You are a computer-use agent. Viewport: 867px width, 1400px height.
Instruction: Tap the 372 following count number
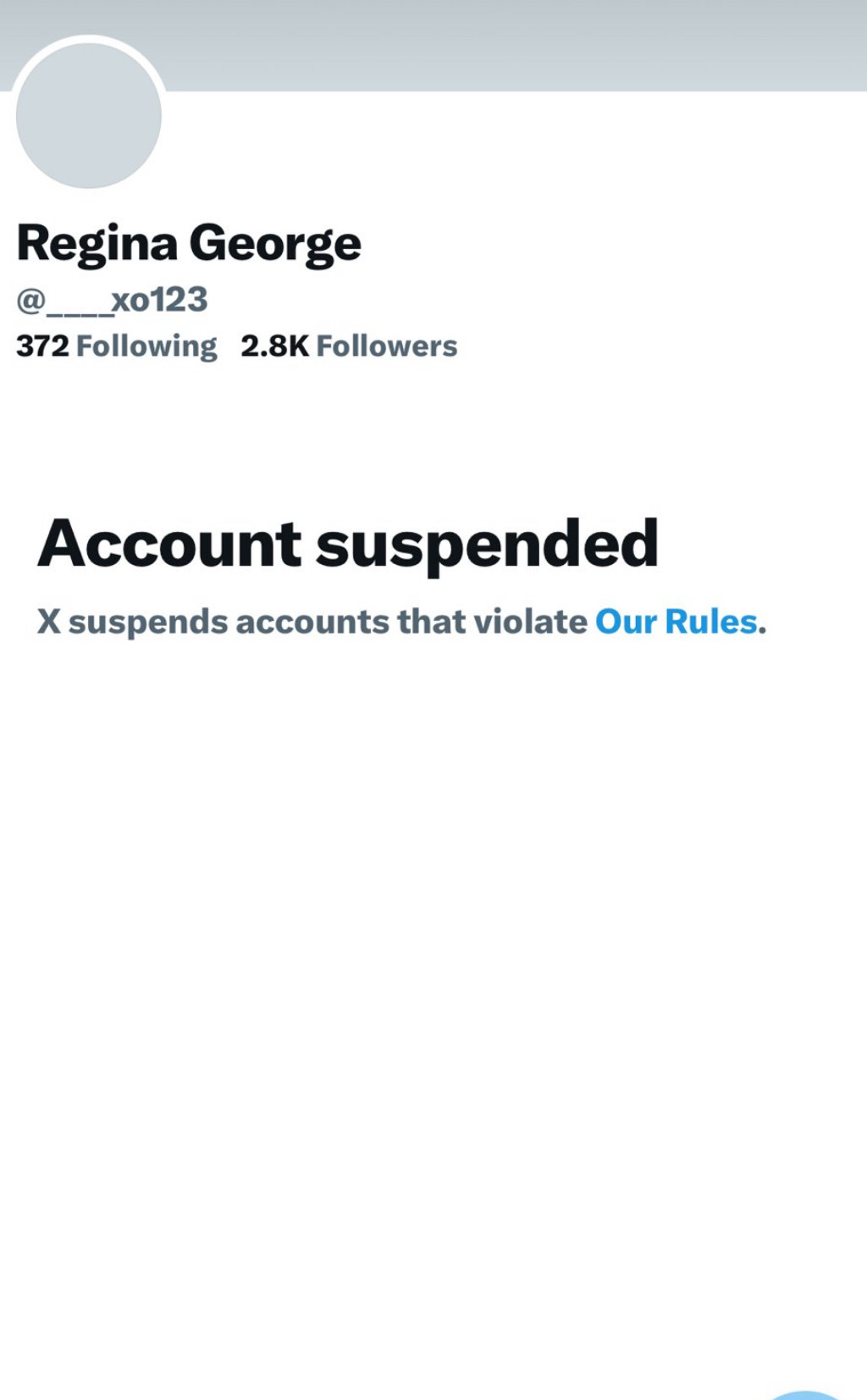(x=42, y=346)
